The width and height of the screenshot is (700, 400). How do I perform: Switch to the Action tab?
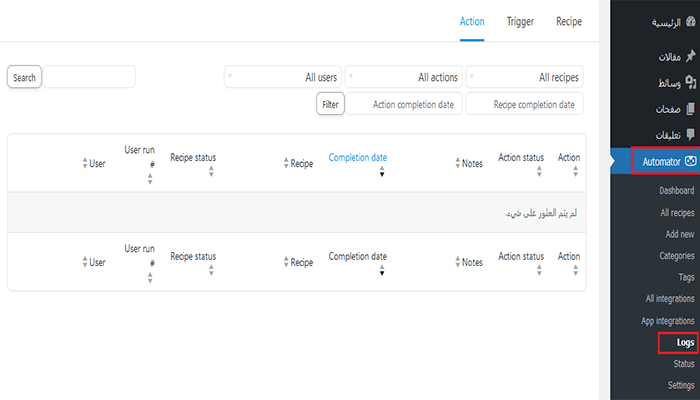coord(472,21)
